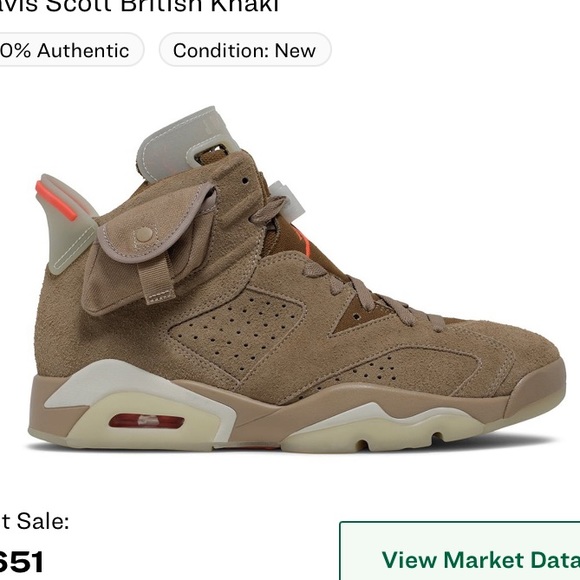The height and width of the screenshot is (580, 580).
Task: Click the translucent lace lock on the shoe
Action: coord(287,201)
